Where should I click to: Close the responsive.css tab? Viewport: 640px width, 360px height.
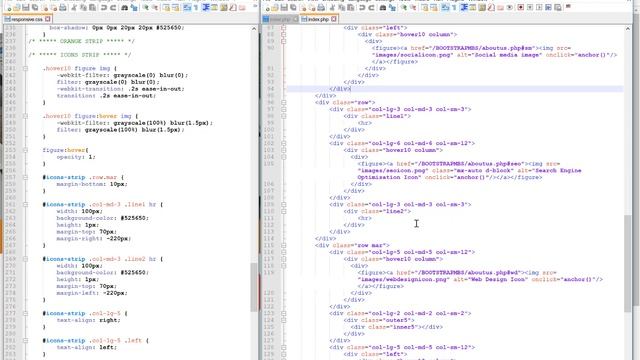click(x=48, y=19)
